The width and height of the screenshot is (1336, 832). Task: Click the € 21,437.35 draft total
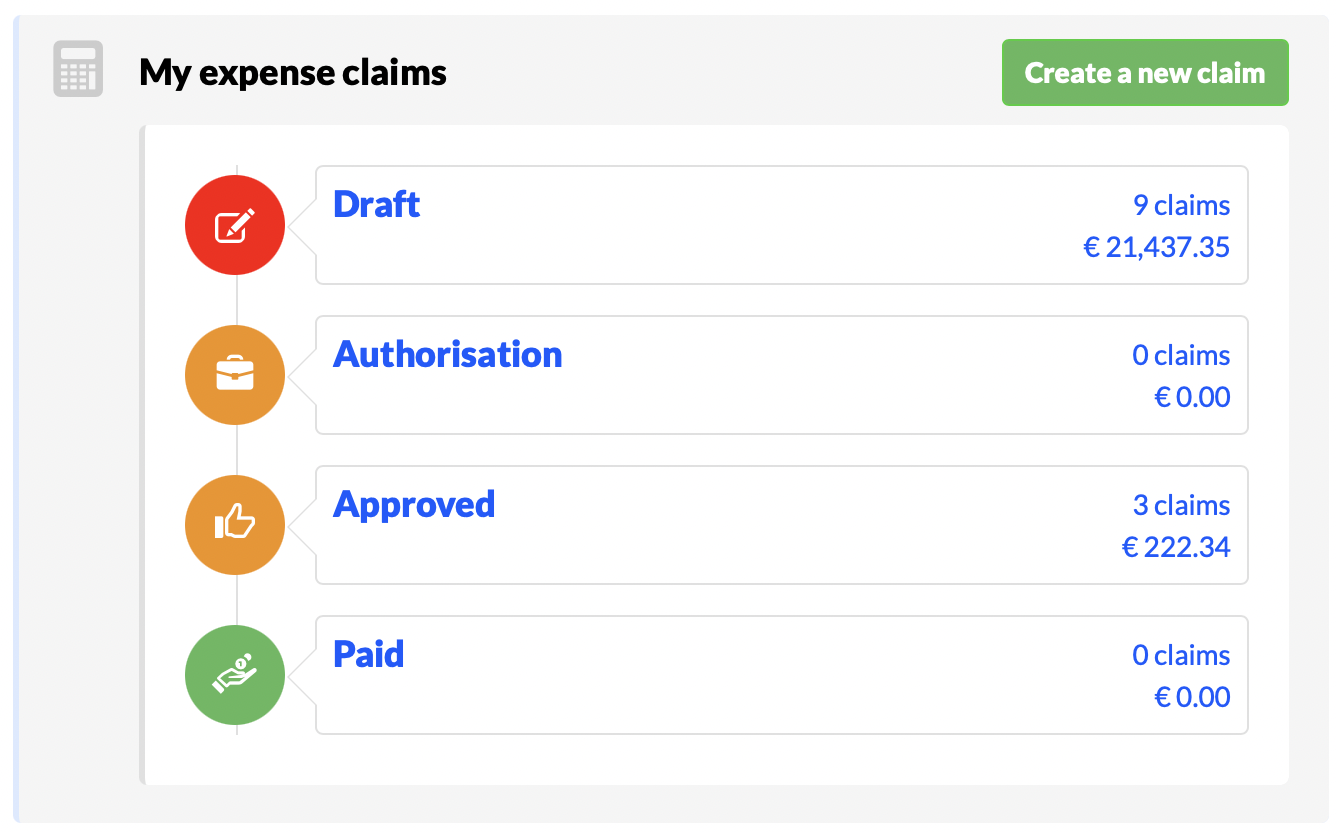pos(1157,247)
